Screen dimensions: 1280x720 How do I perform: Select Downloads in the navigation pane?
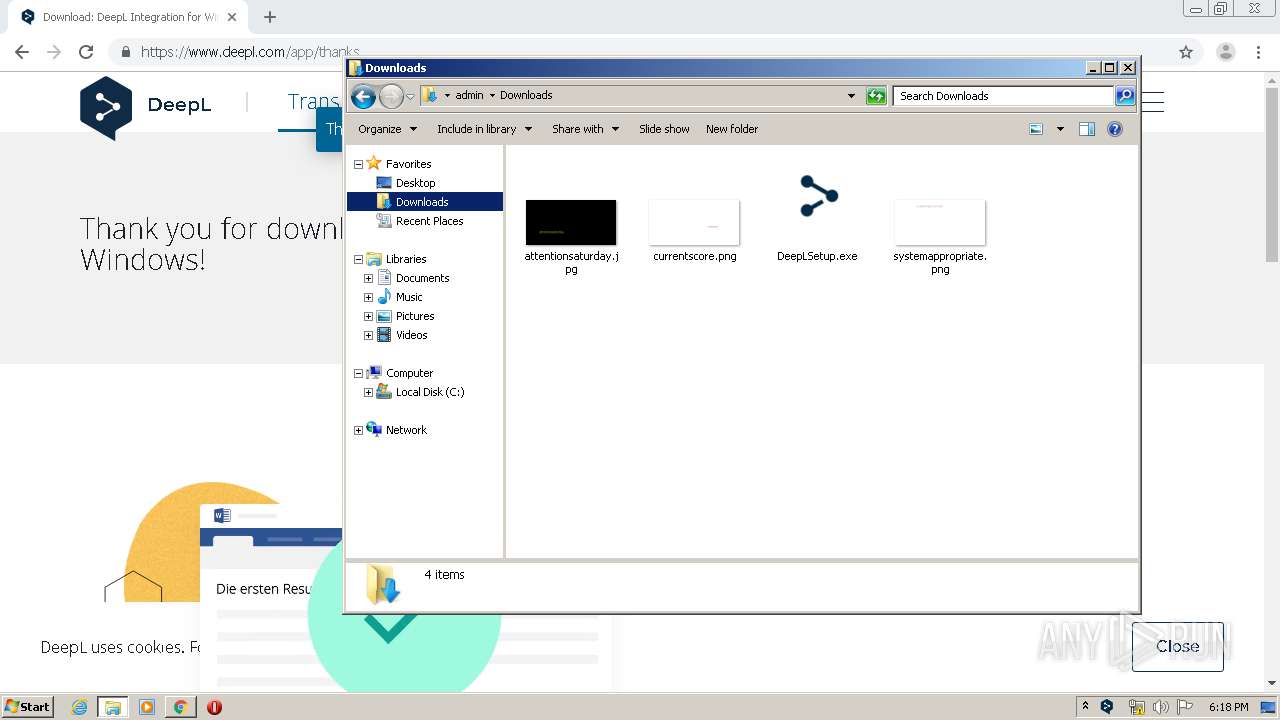coord(422,202)
